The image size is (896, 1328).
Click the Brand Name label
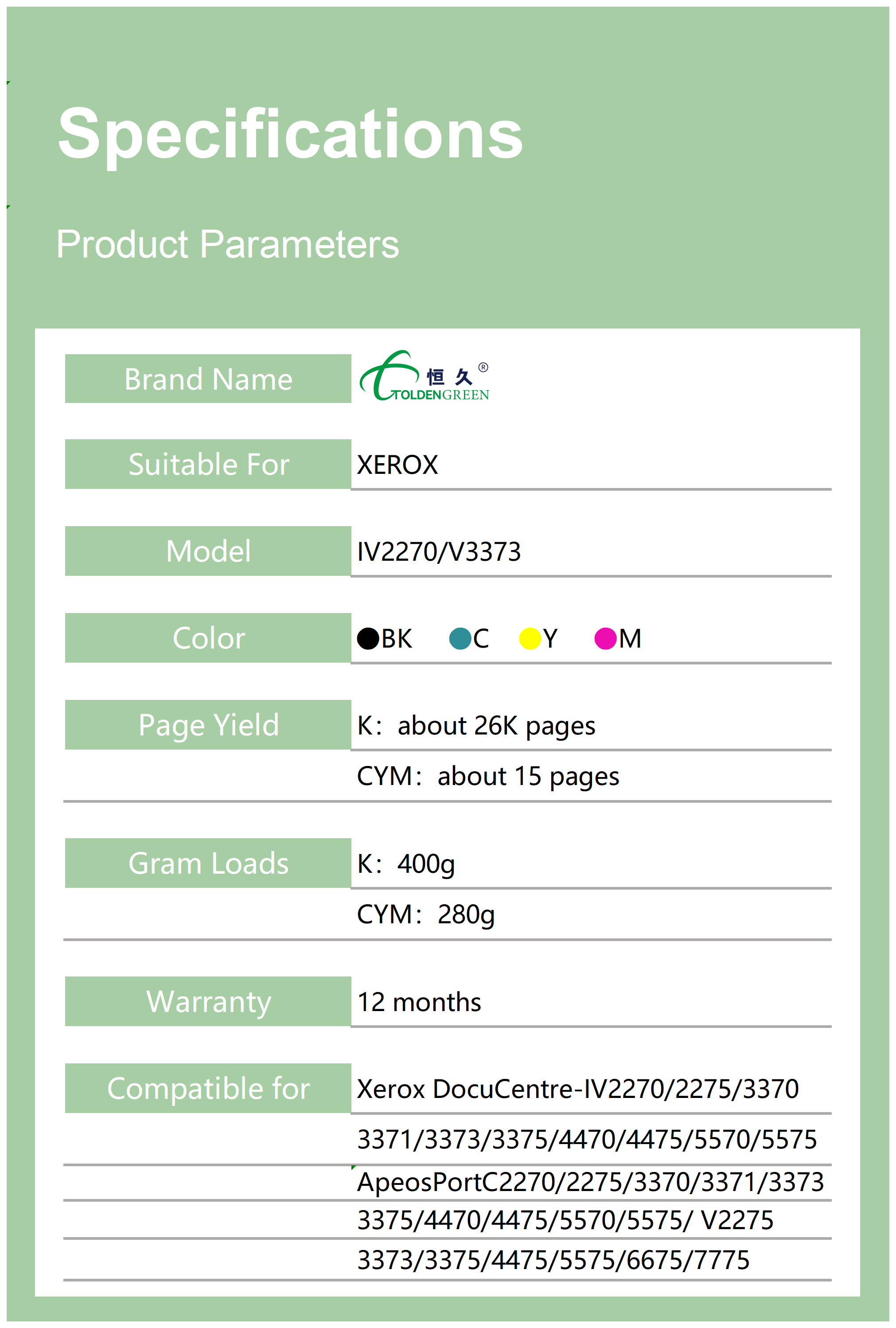208,379
